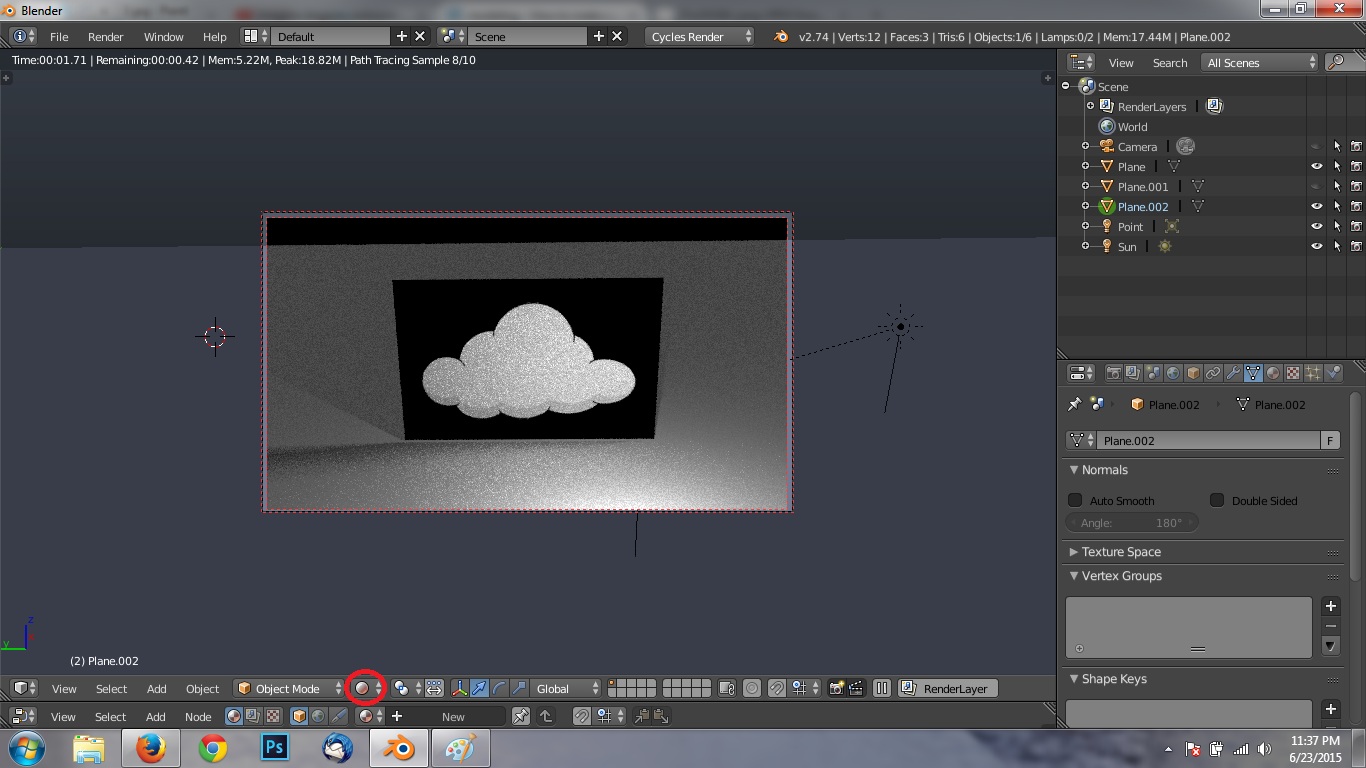
Task: Open the Render Layers properties tab
Action: click(1133, 373)
